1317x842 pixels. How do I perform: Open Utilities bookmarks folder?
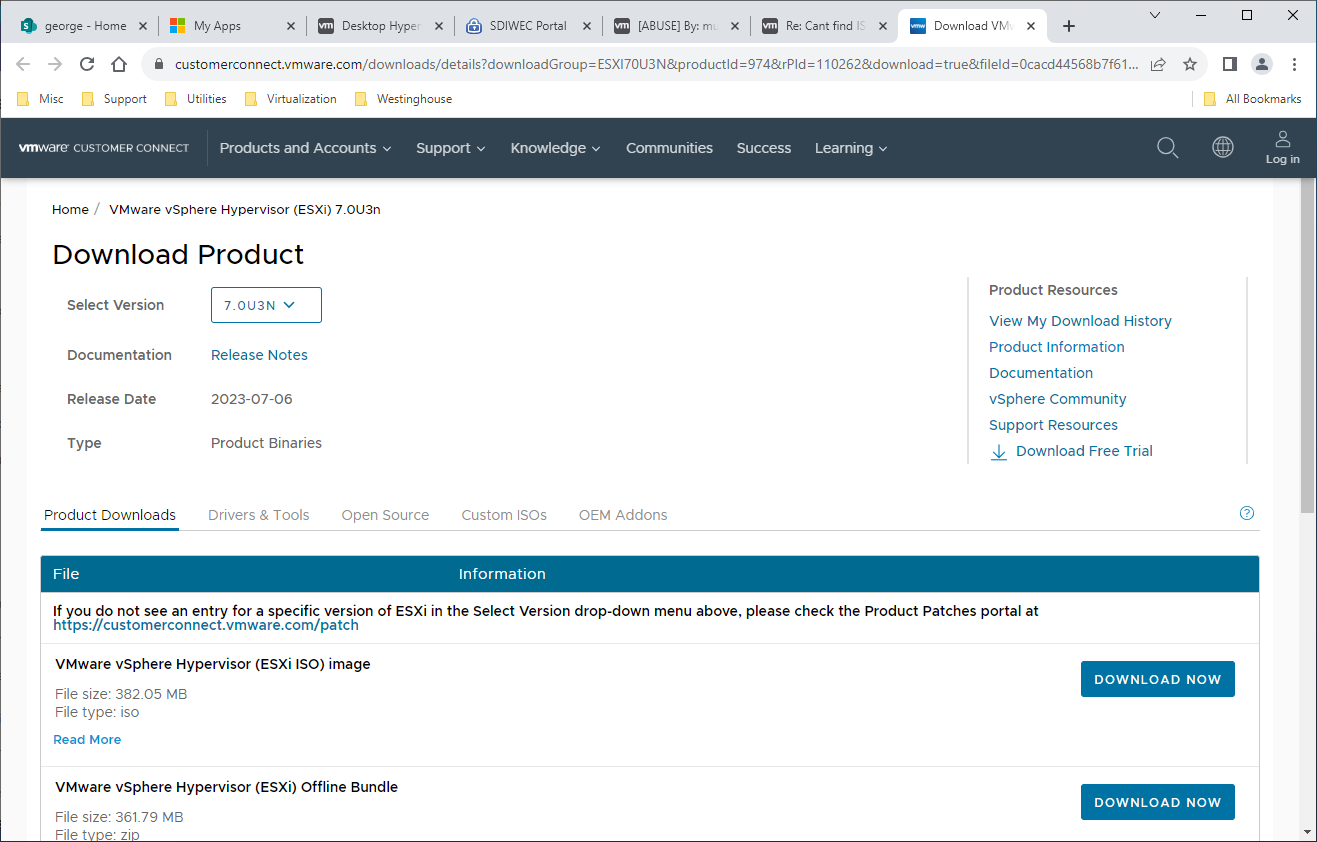point(195,99)
